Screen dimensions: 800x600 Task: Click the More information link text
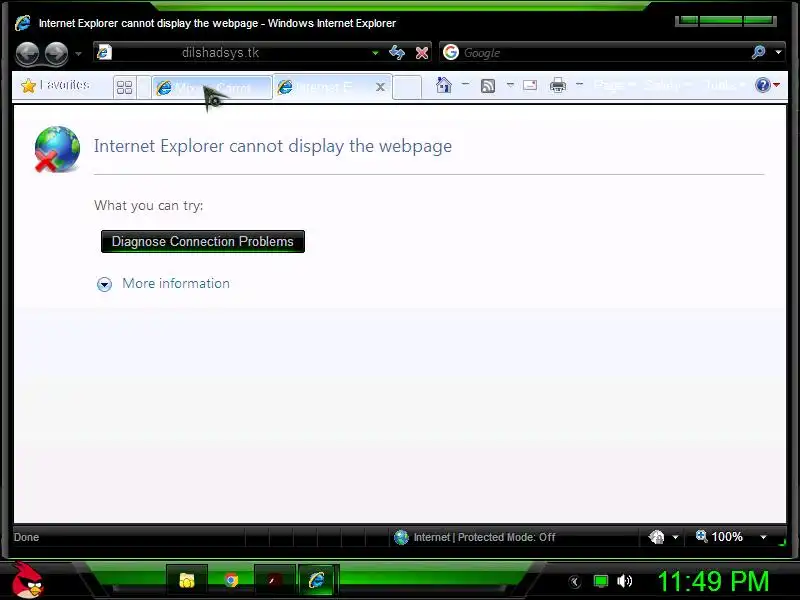176,283
